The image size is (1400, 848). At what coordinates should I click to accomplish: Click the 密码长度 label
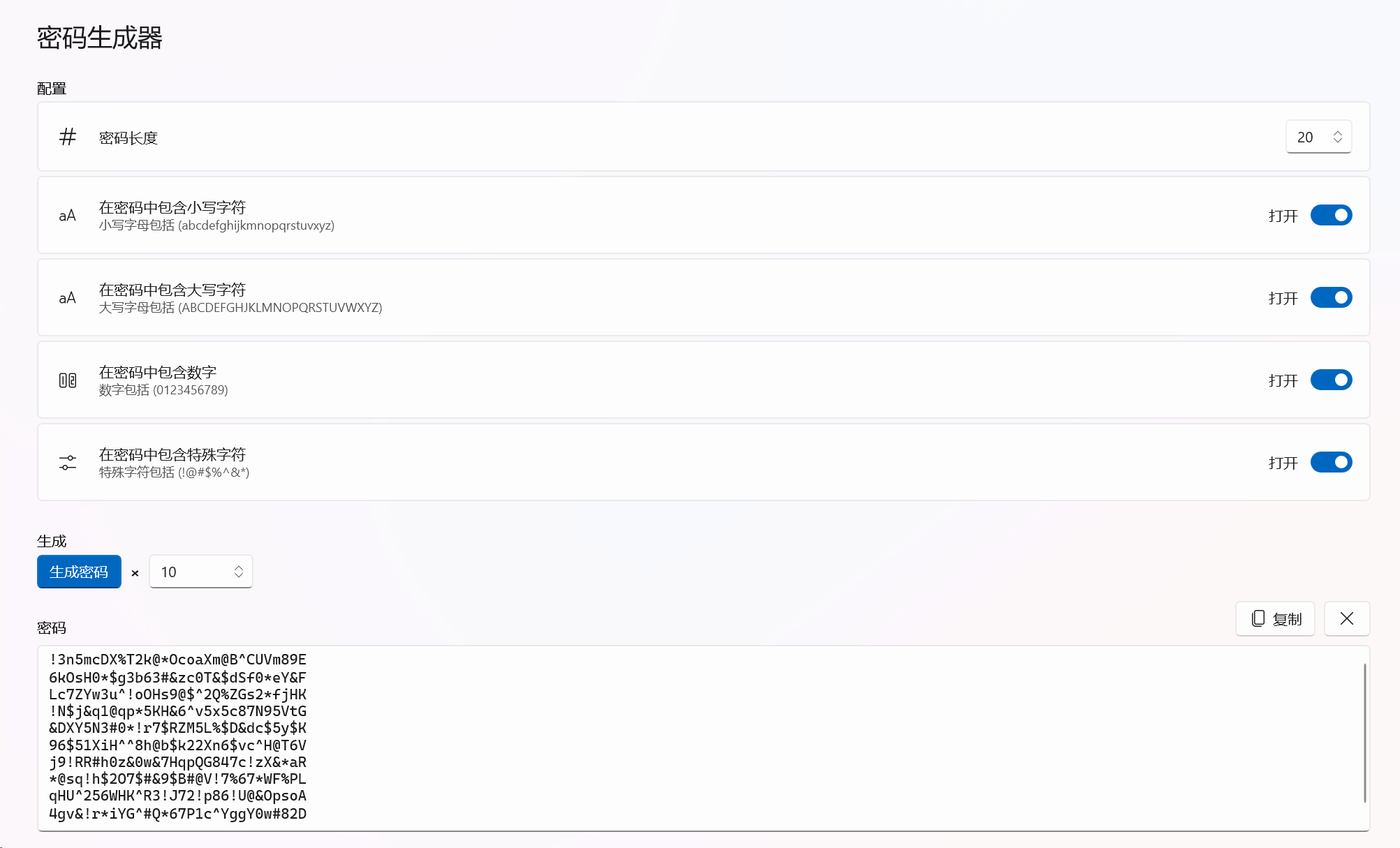(x=128, y=137)
